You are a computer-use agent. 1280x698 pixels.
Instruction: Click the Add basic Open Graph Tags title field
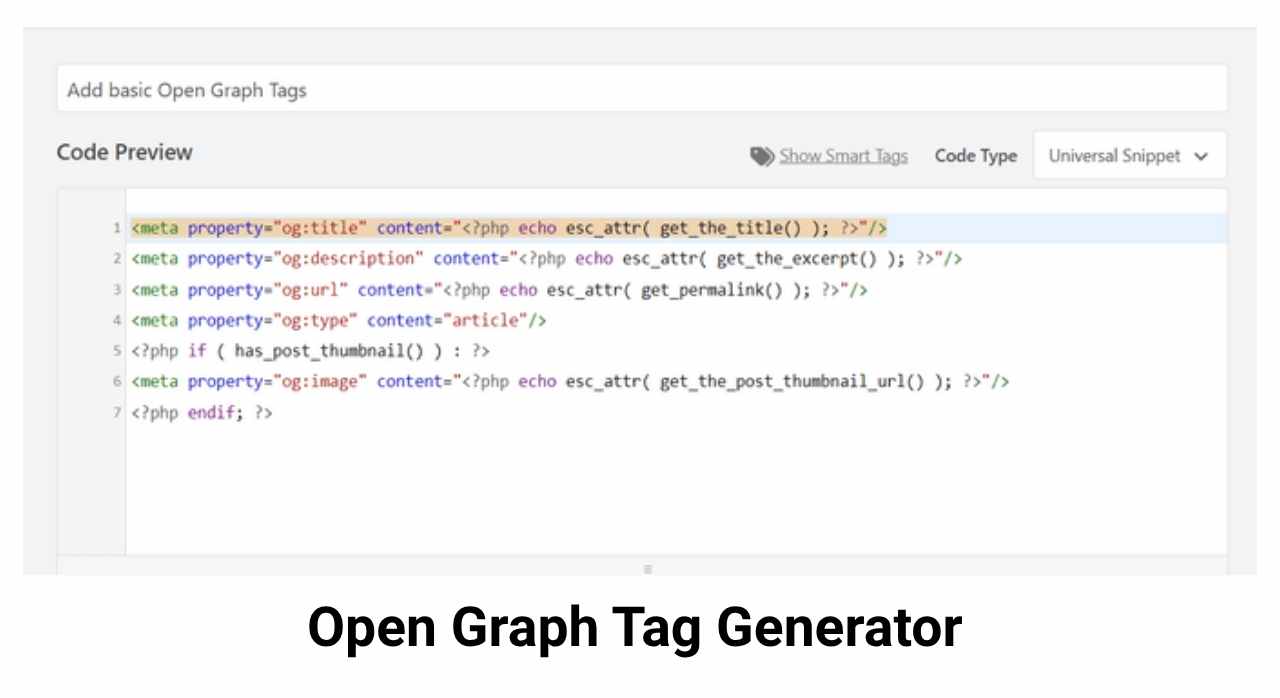(x=640, y=88)
